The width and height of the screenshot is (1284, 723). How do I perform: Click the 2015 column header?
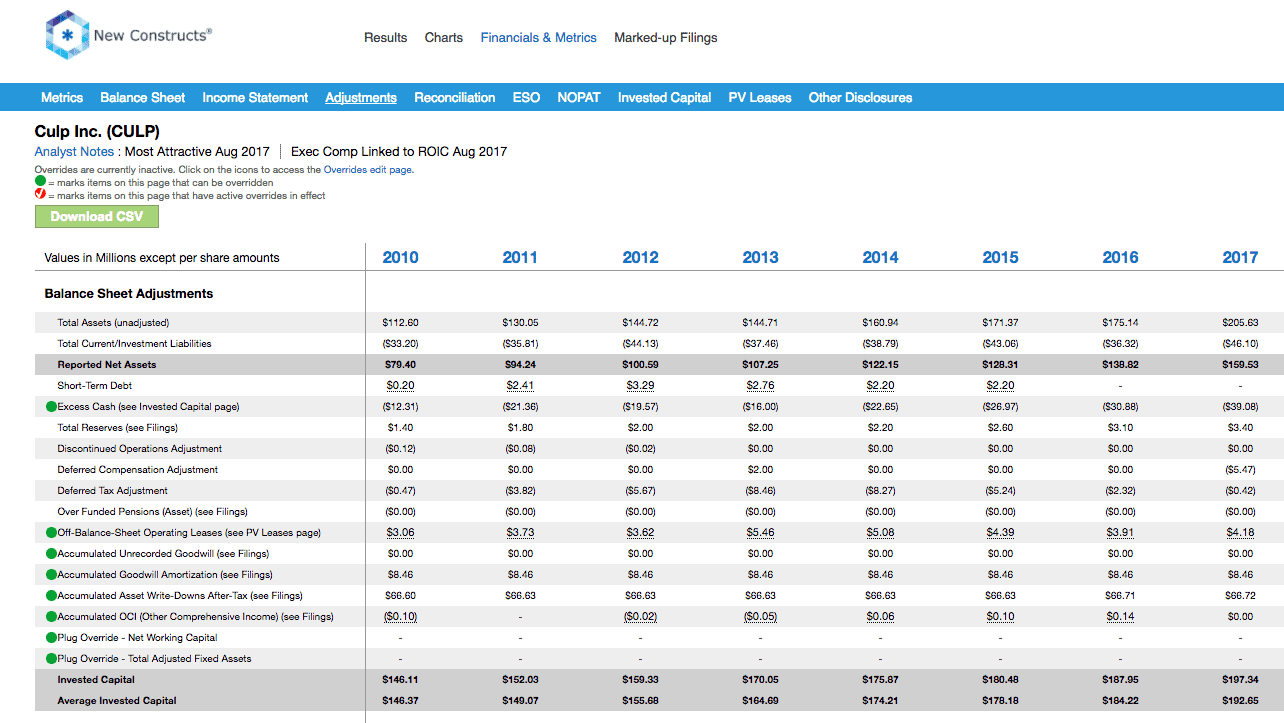[1000, 257]
